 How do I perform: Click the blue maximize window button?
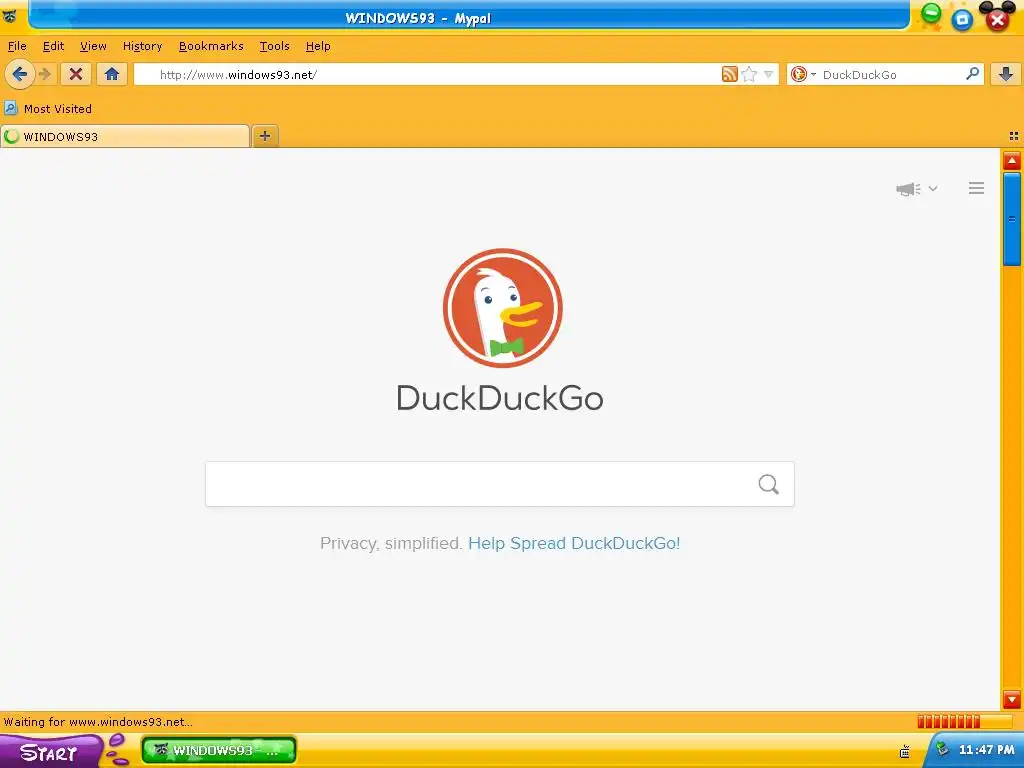[962, 20]
